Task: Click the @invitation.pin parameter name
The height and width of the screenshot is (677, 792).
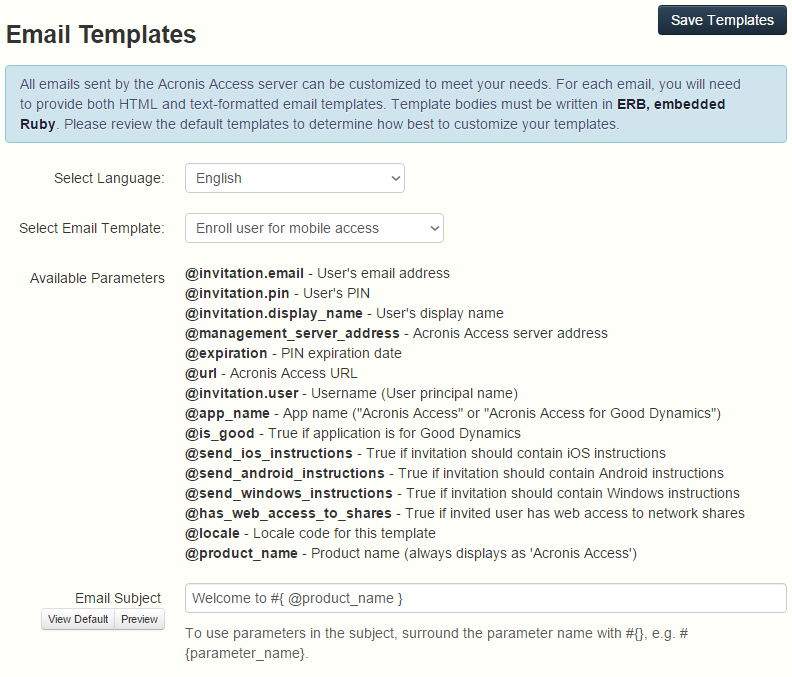Action: pyautogui.click(x=237, y=293)
